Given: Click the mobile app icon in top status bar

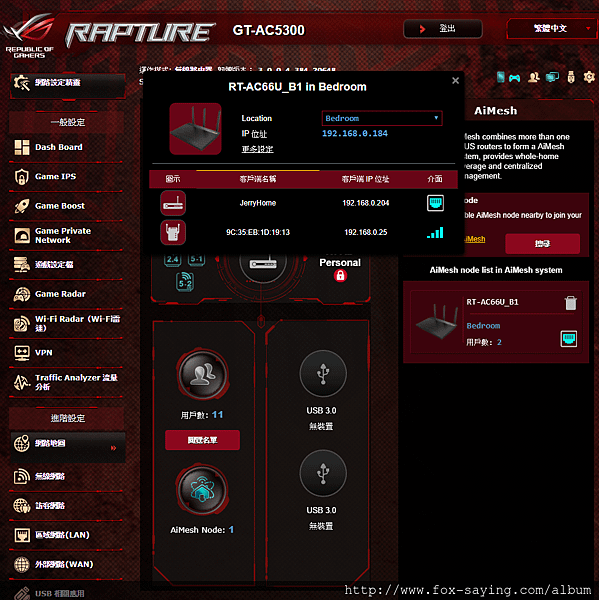Looking at the screenshot, I should (500, 77).
